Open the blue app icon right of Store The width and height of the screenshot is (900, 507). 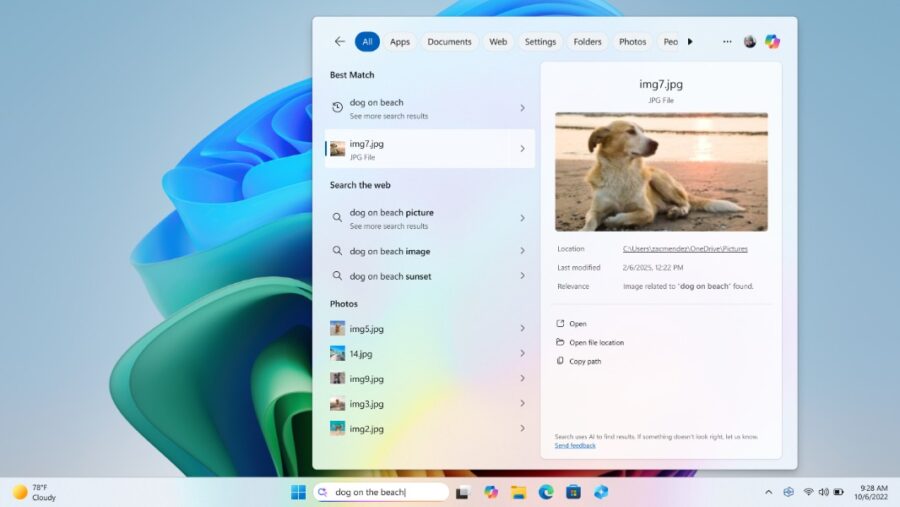pos(601,492)
